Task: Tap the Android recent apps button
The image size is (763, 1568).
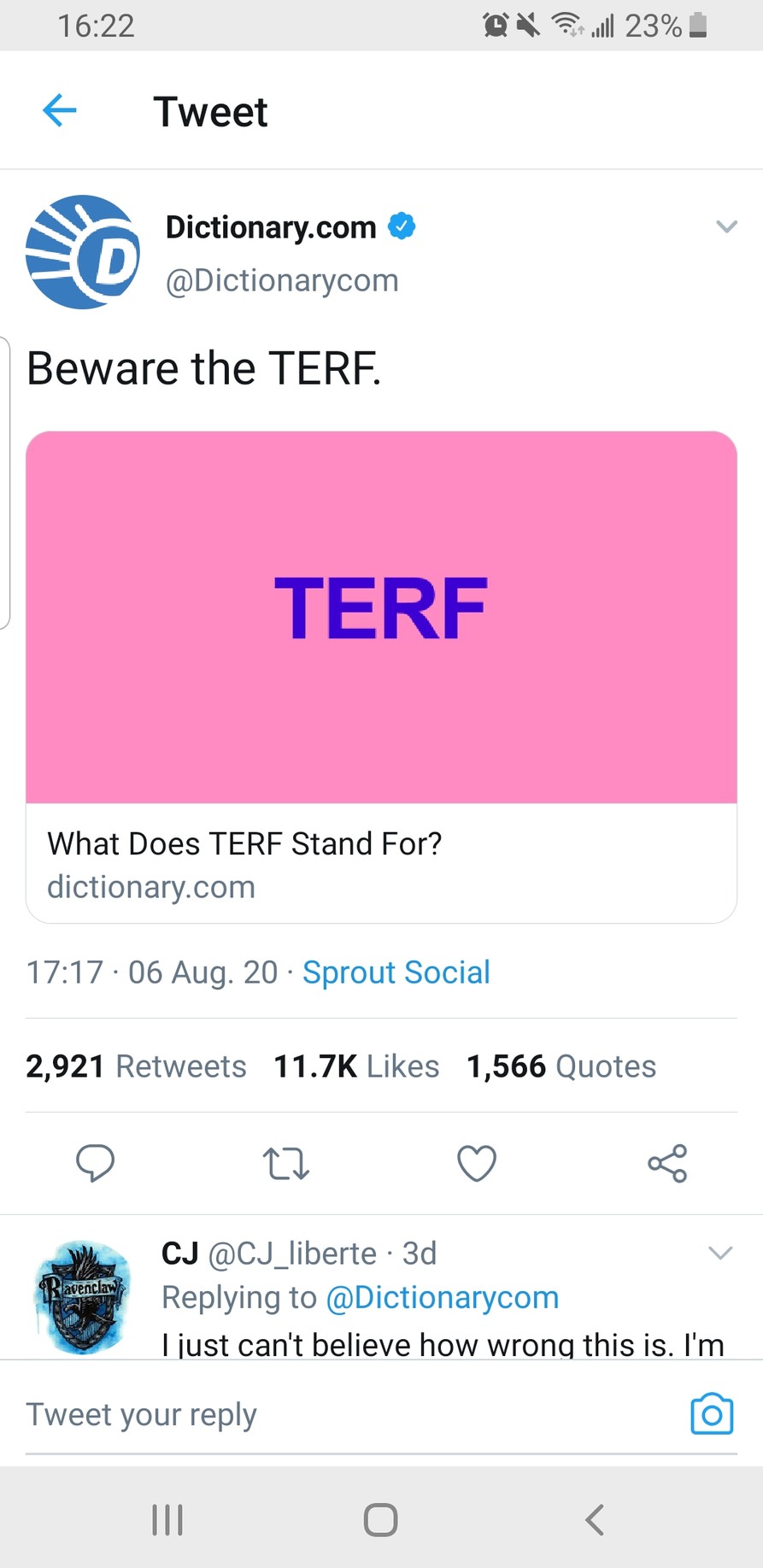Action: [x=167, y=1519]
